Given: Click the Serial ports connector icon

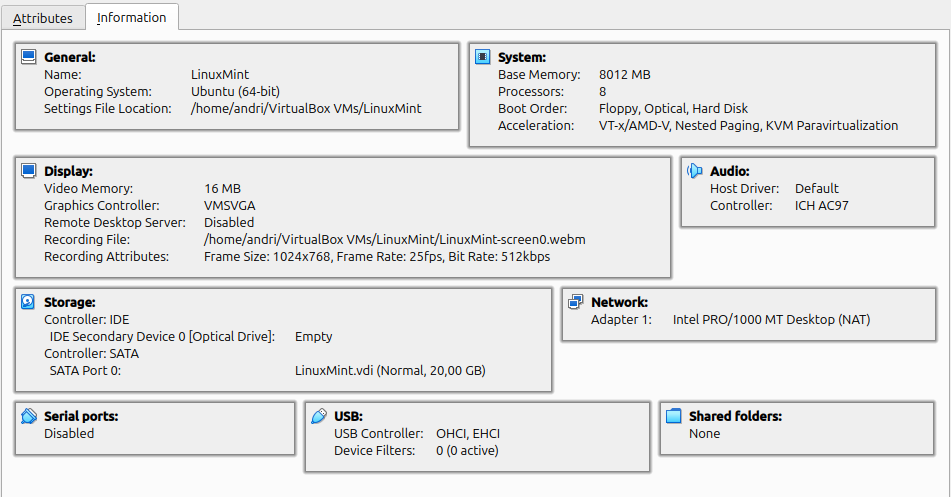Looking at the screenshot, I should [29, 416].
